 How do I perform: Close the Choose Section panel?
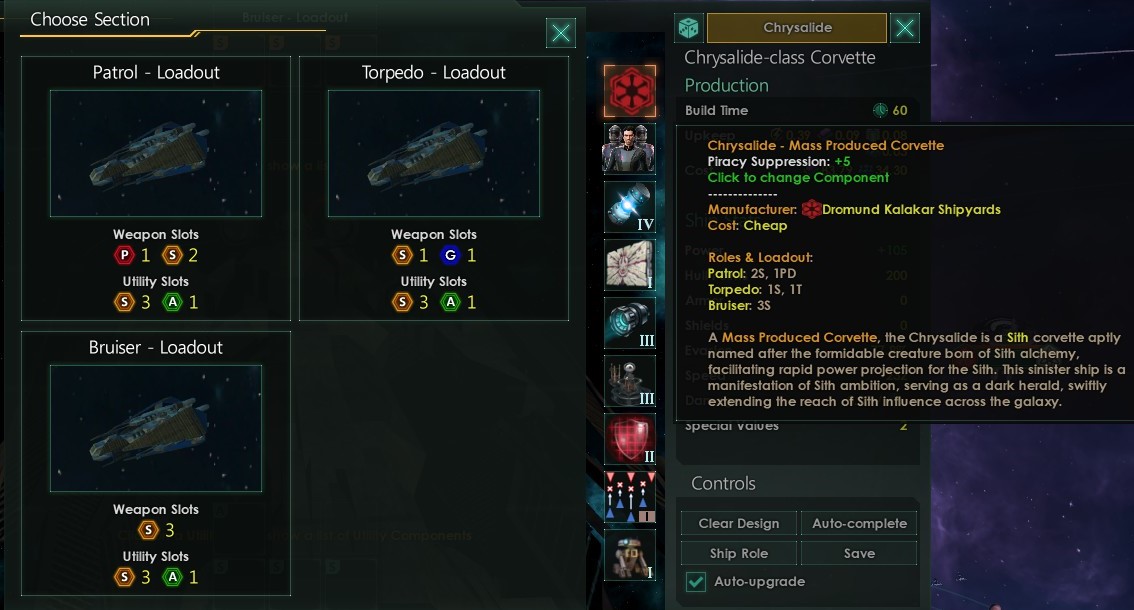coord(560,33)
